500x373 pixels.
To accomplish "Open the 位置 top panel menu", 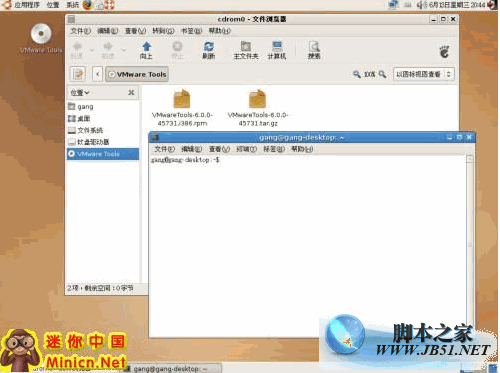I will coord(53,5).
